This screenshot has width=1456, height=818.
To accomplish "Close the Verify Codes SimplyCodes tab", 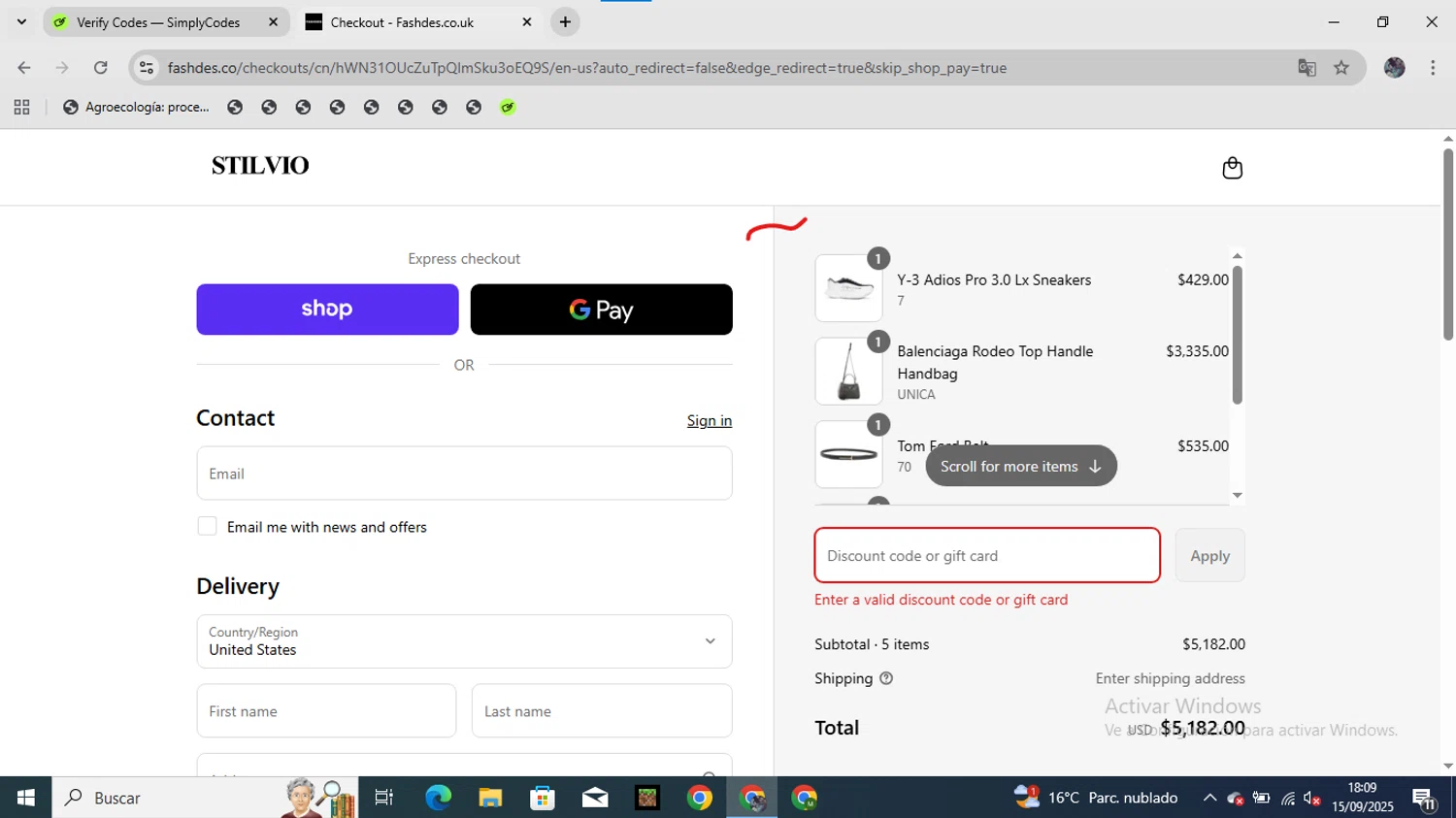I will coord(273,21).
